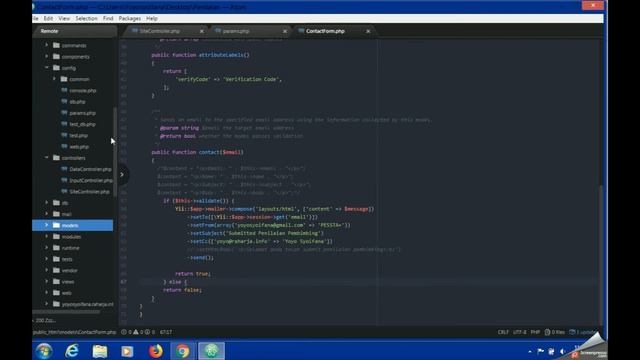Collapse the controllers folder arrow

[x=47, y=157]
